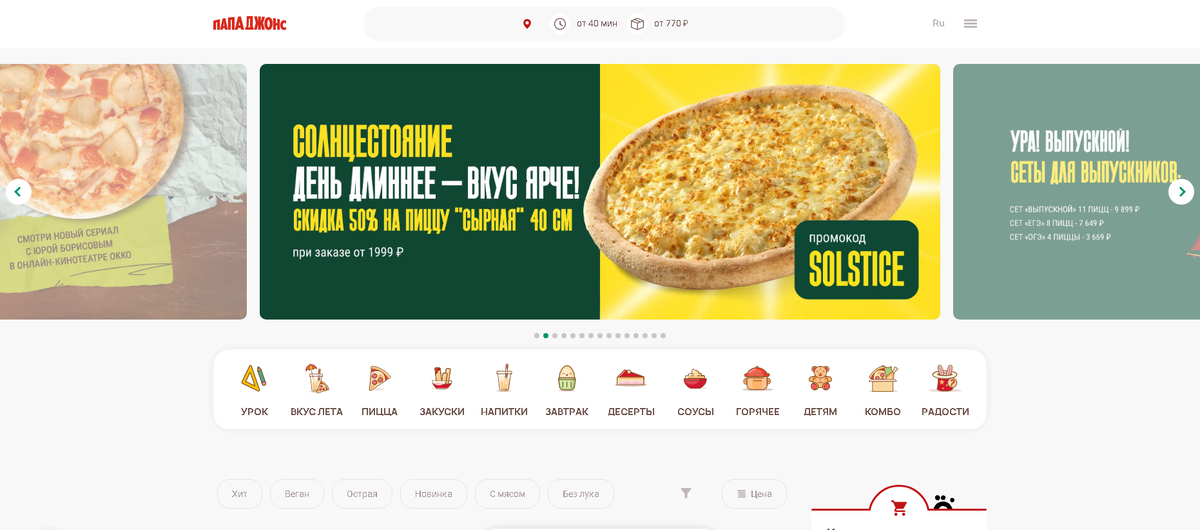The image size is (1200, 530).
Task: Open the hamburger menu
Action: [970, 23]
